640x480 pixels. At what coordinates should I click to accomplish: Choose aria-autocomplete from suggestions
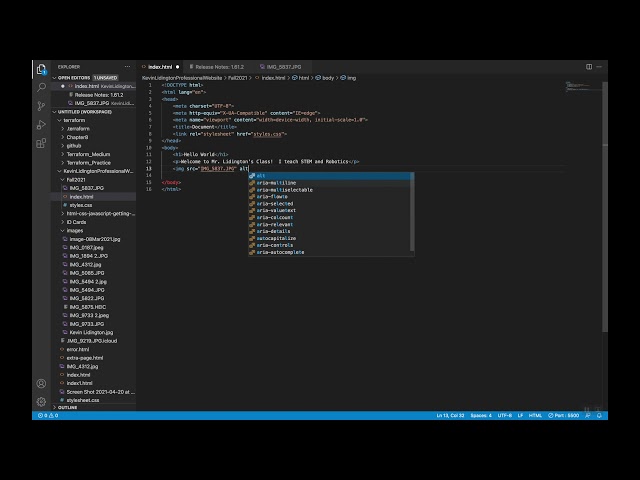330,252
